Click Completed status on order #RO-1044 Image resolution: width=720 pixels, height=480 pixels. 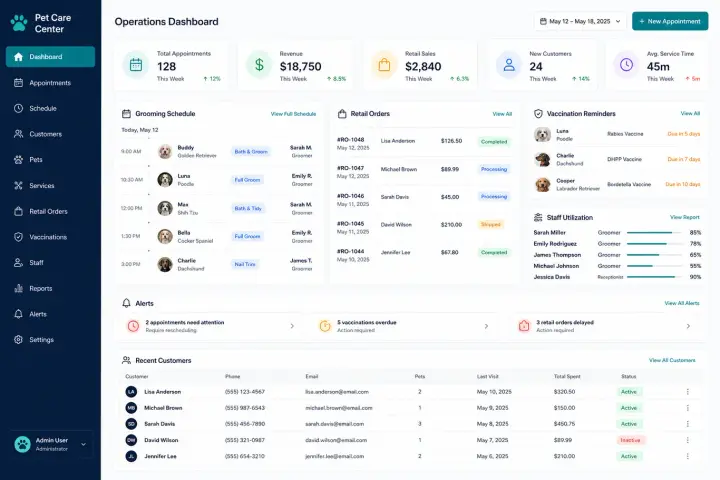tap(494, 253)
